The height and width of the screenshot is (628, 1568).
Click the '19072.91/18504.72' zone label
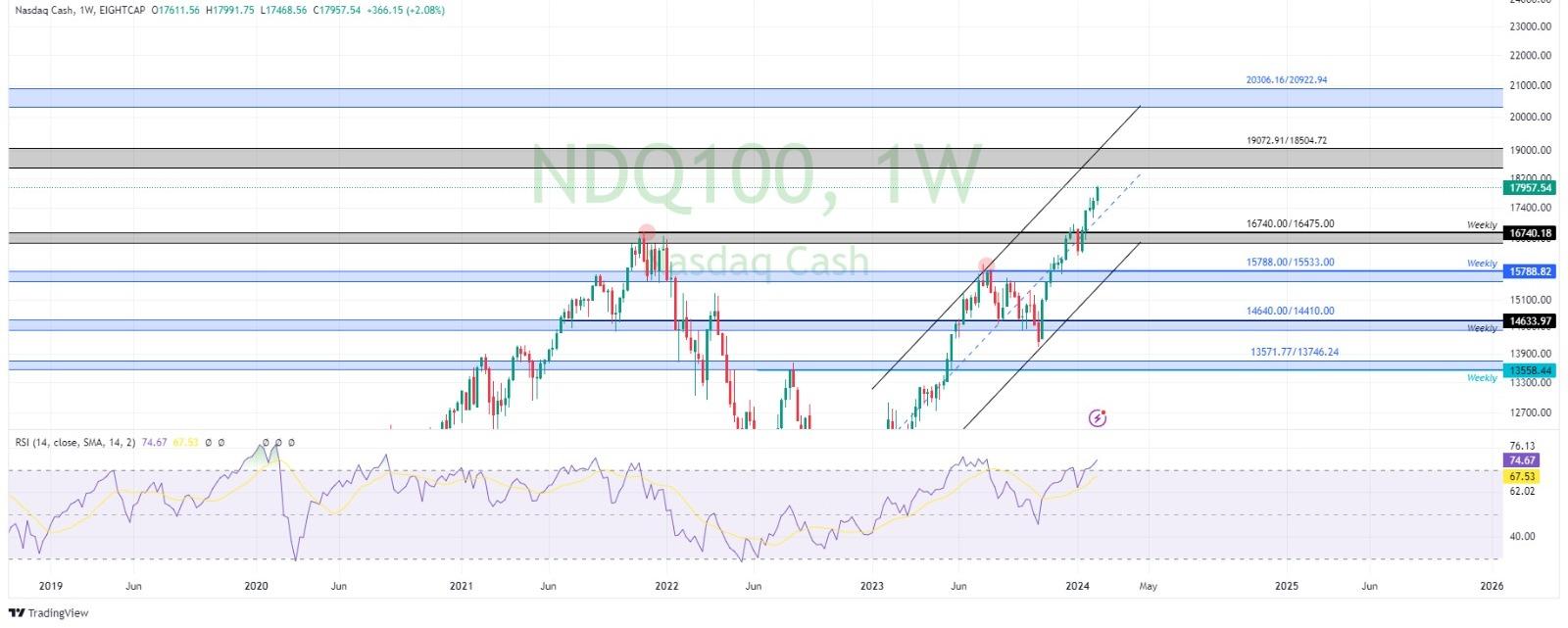(1287, 140)
